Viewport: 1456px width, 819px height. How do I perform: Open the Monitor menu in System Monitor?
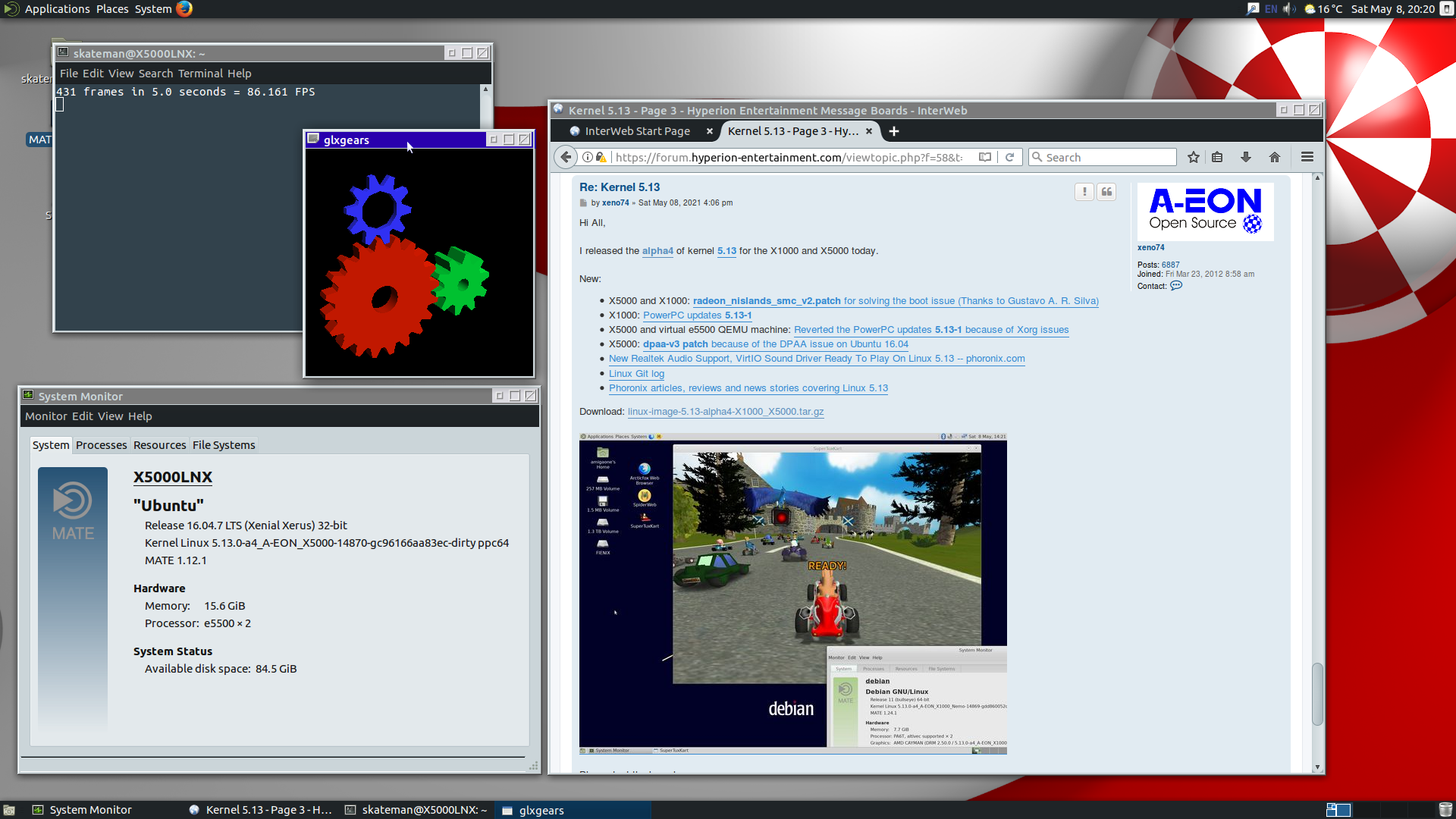tap(46, 416)
